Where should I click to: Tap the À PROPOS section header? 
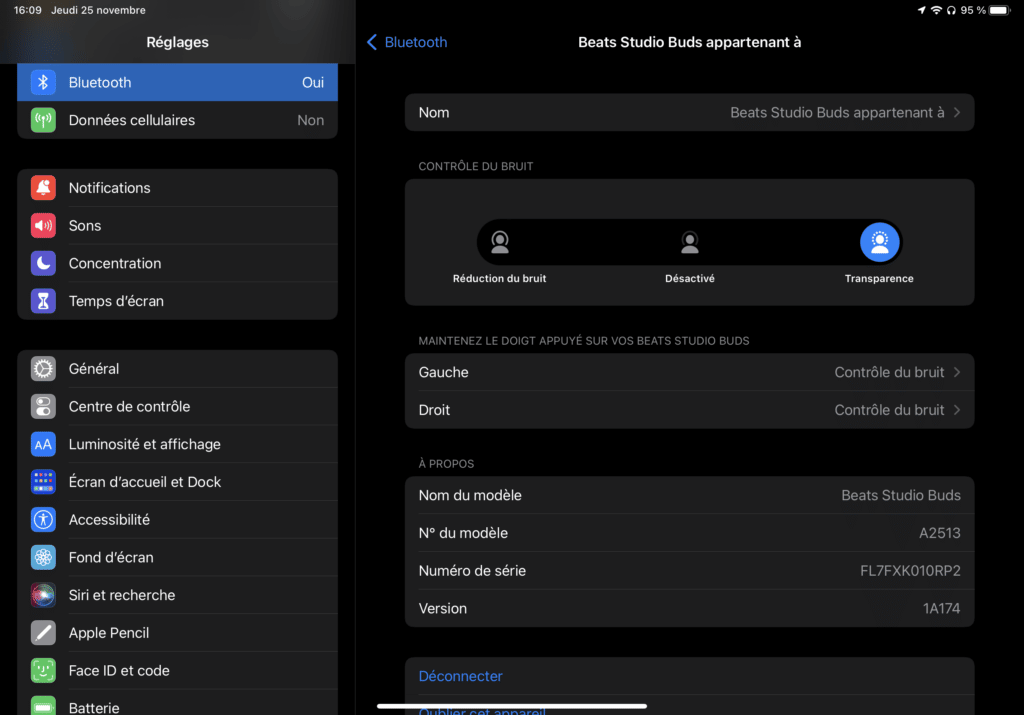446,464
